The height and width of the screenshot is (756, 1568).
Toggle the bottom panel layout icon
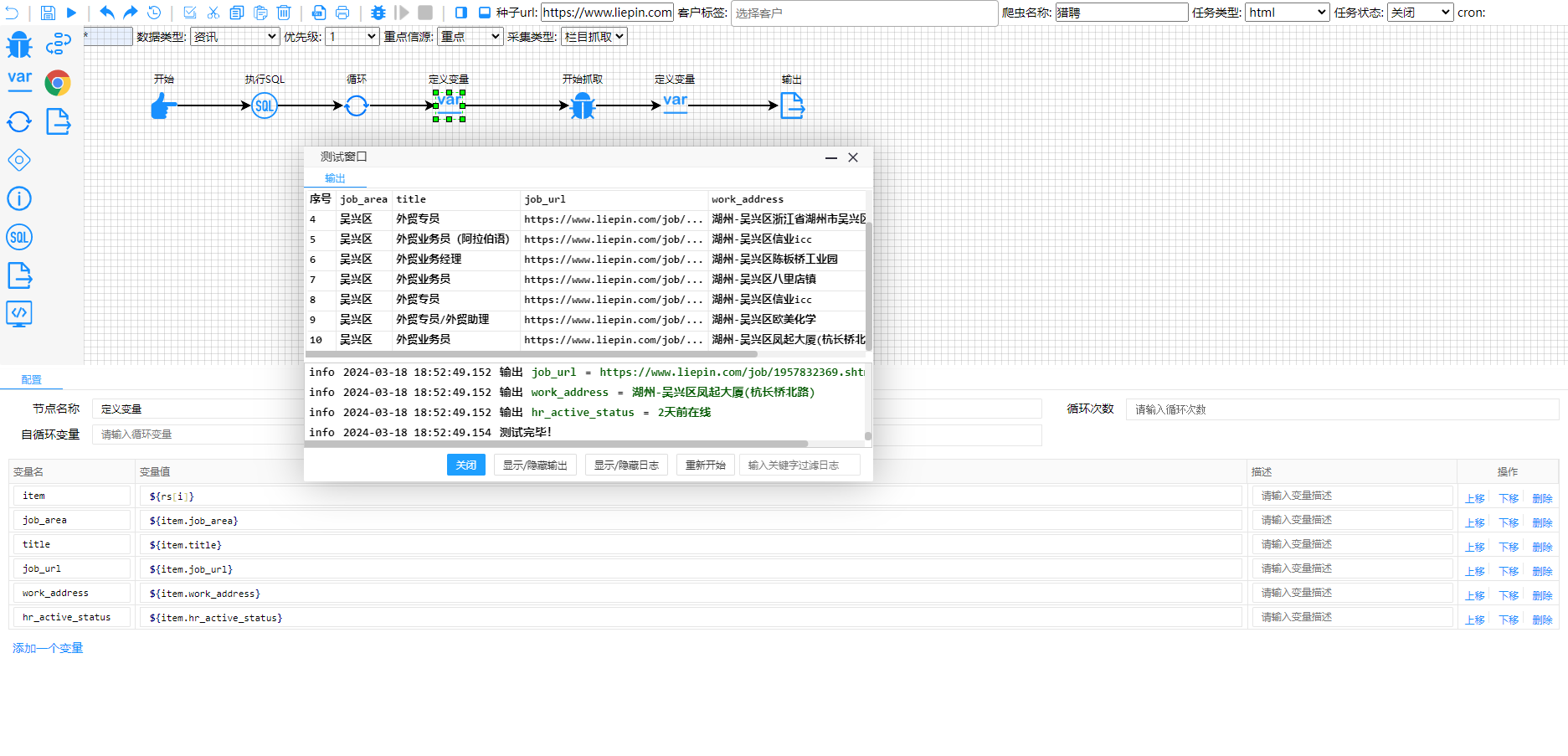485,13
